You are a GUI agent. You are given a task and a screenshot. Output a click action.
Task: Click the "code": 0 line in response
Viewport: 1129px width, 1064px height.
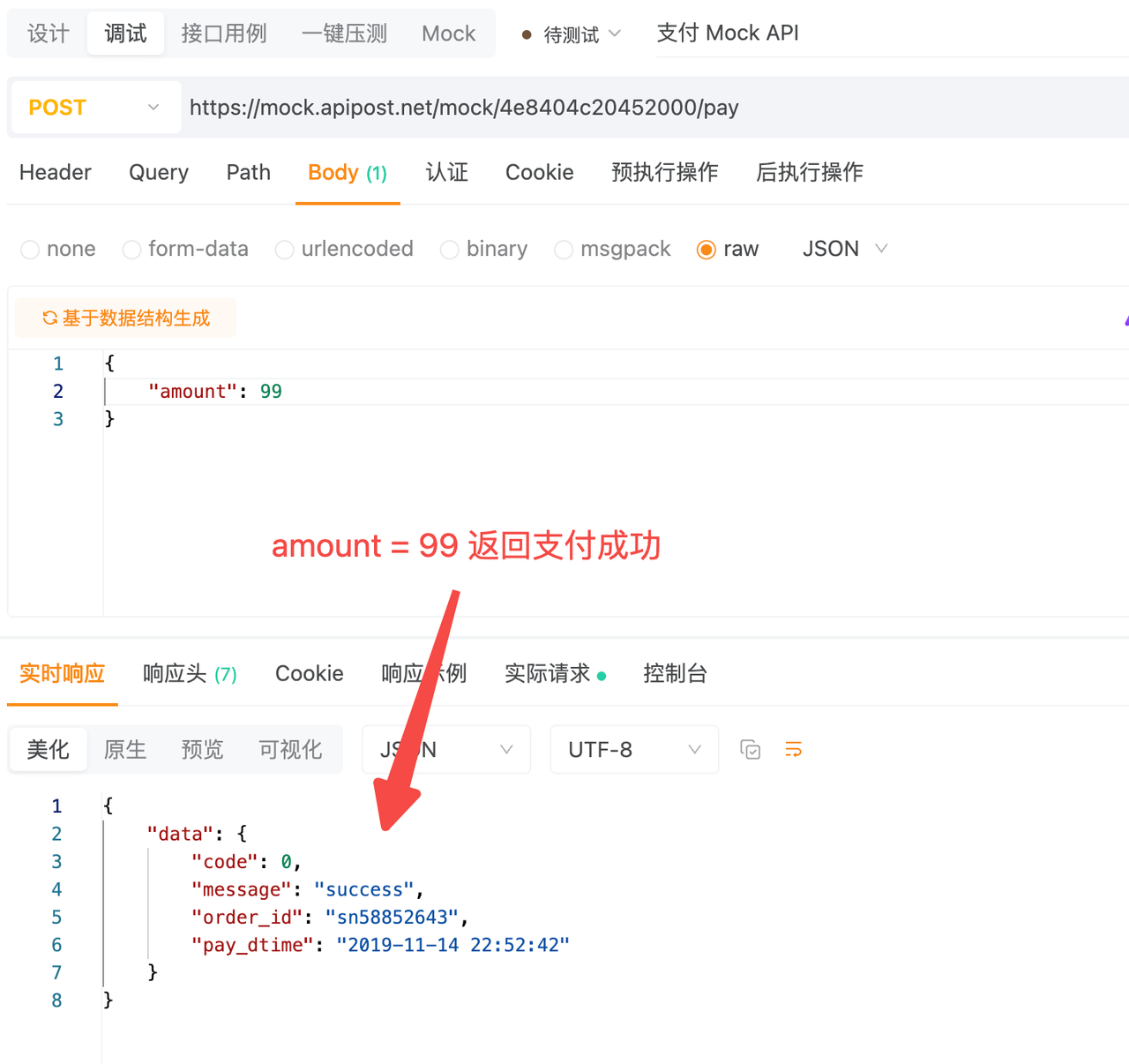(247, 862)
